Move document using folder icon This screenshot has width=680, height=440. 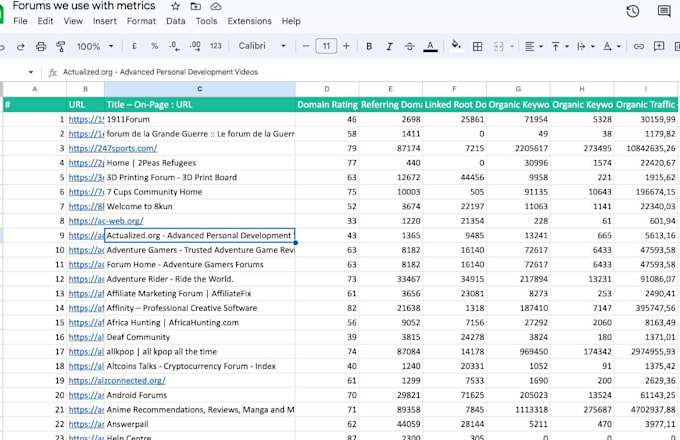pyautogui.click(x=196, y=6)
